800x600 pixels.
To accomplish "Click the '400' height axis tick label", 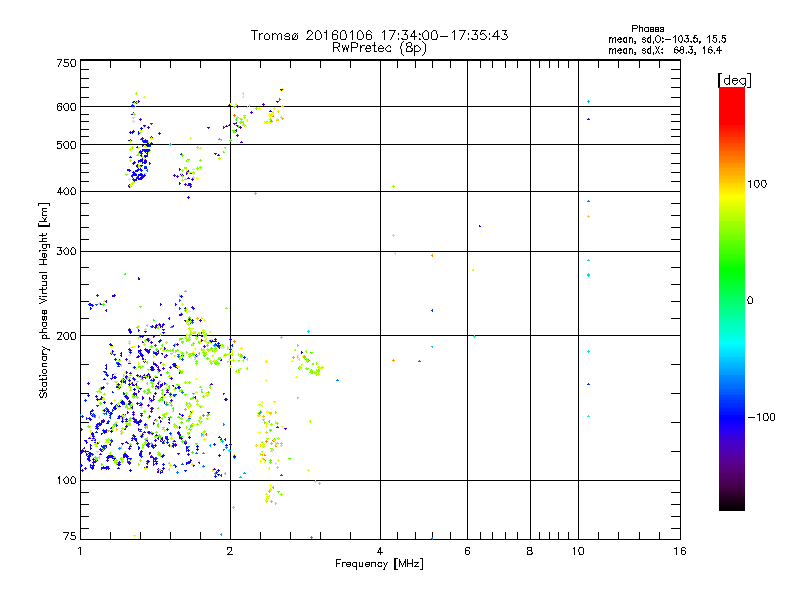I will point(66,191).
